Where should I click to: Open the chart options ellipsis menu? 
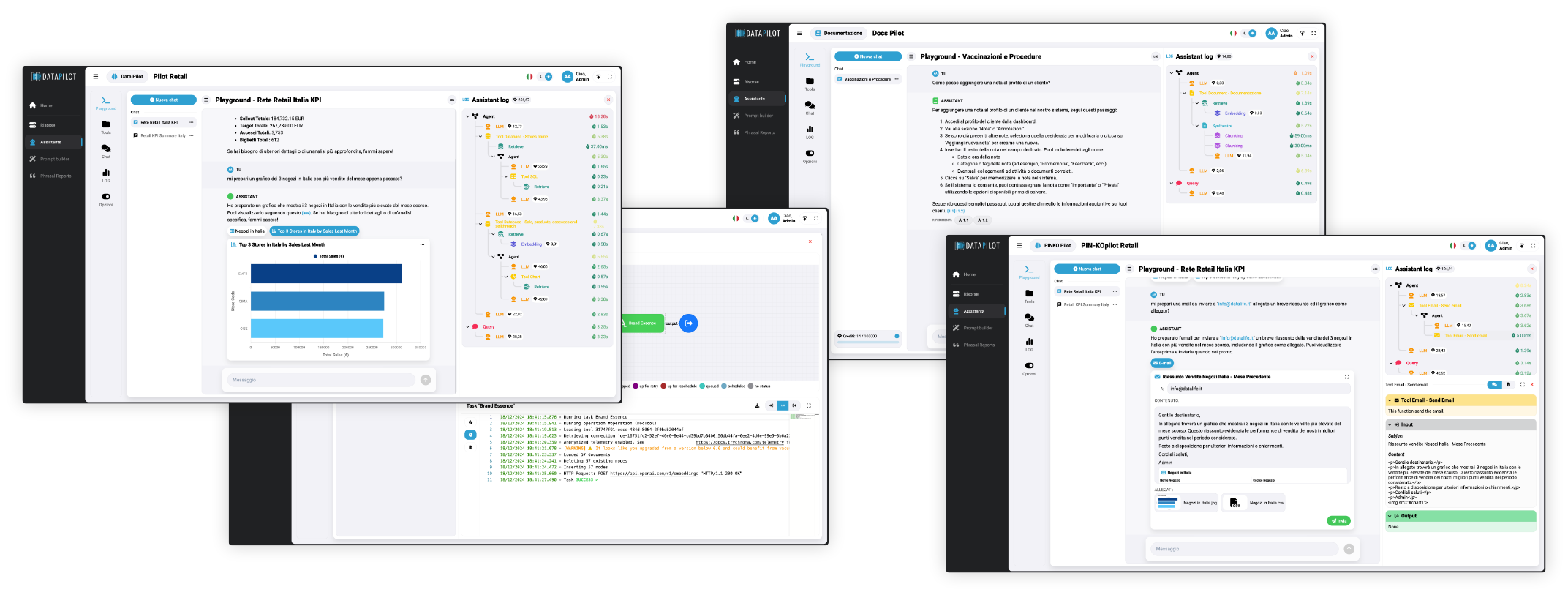point(422,244)
